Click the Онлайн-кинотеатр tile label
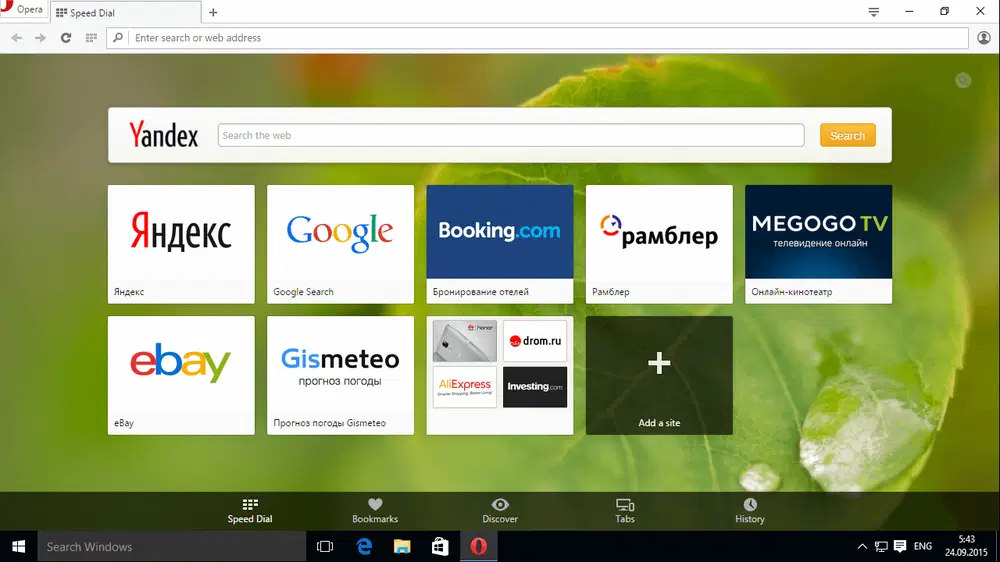The height and width of the screenshot is (562, 1000). [x=791, y=292]
